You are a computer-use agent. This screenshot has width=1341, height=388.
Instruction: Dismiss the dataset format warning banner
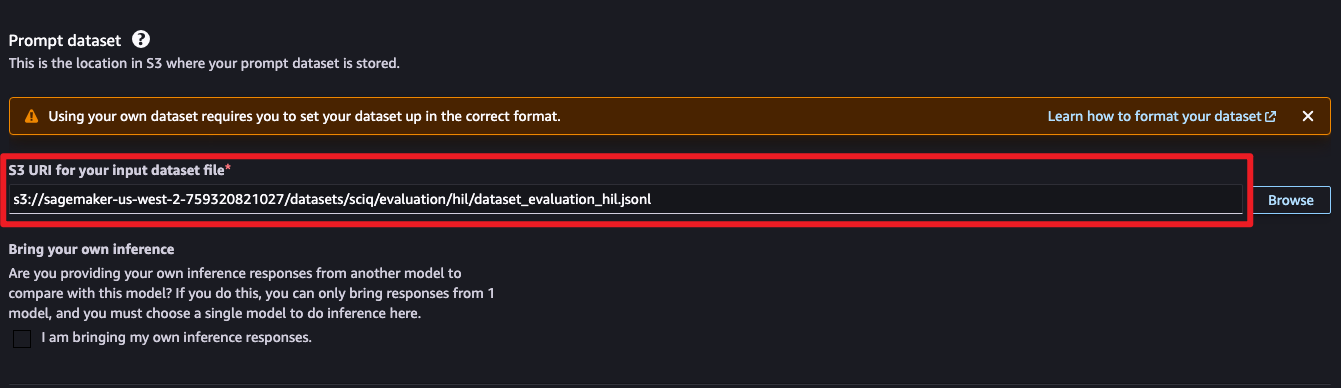(1307, 116)
